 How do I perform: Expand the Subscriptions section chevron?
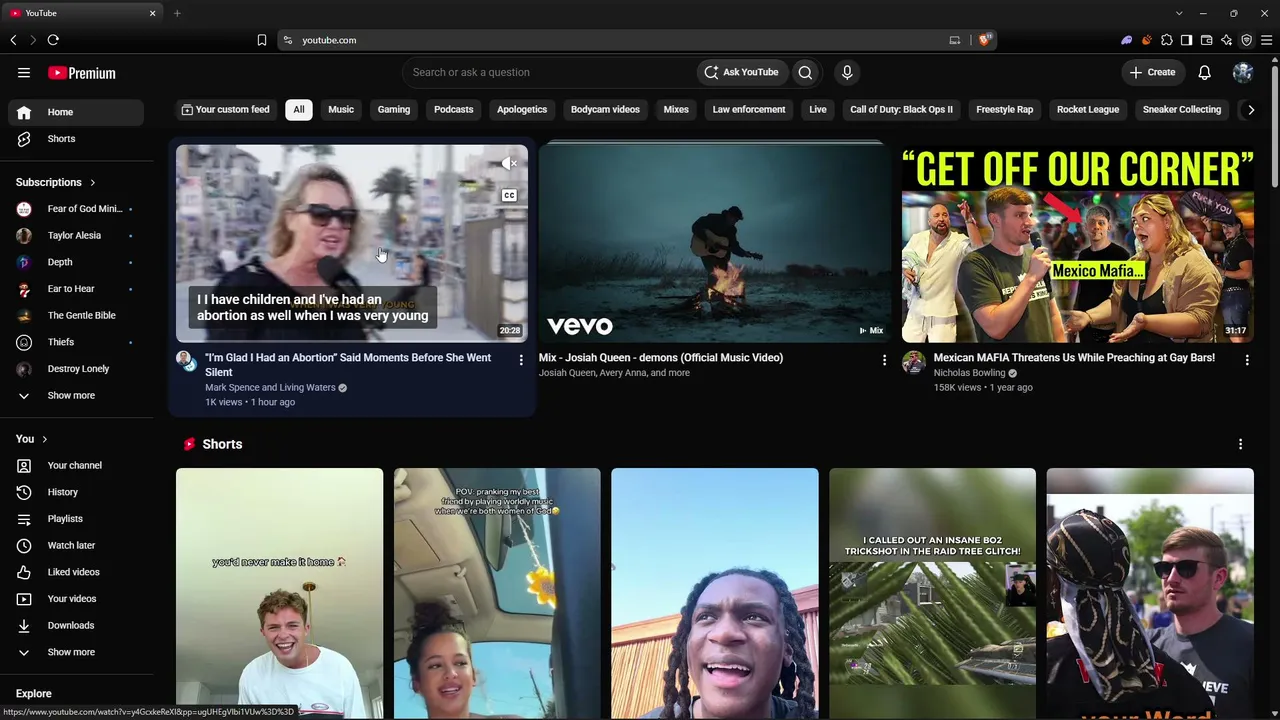click(93, 182)
